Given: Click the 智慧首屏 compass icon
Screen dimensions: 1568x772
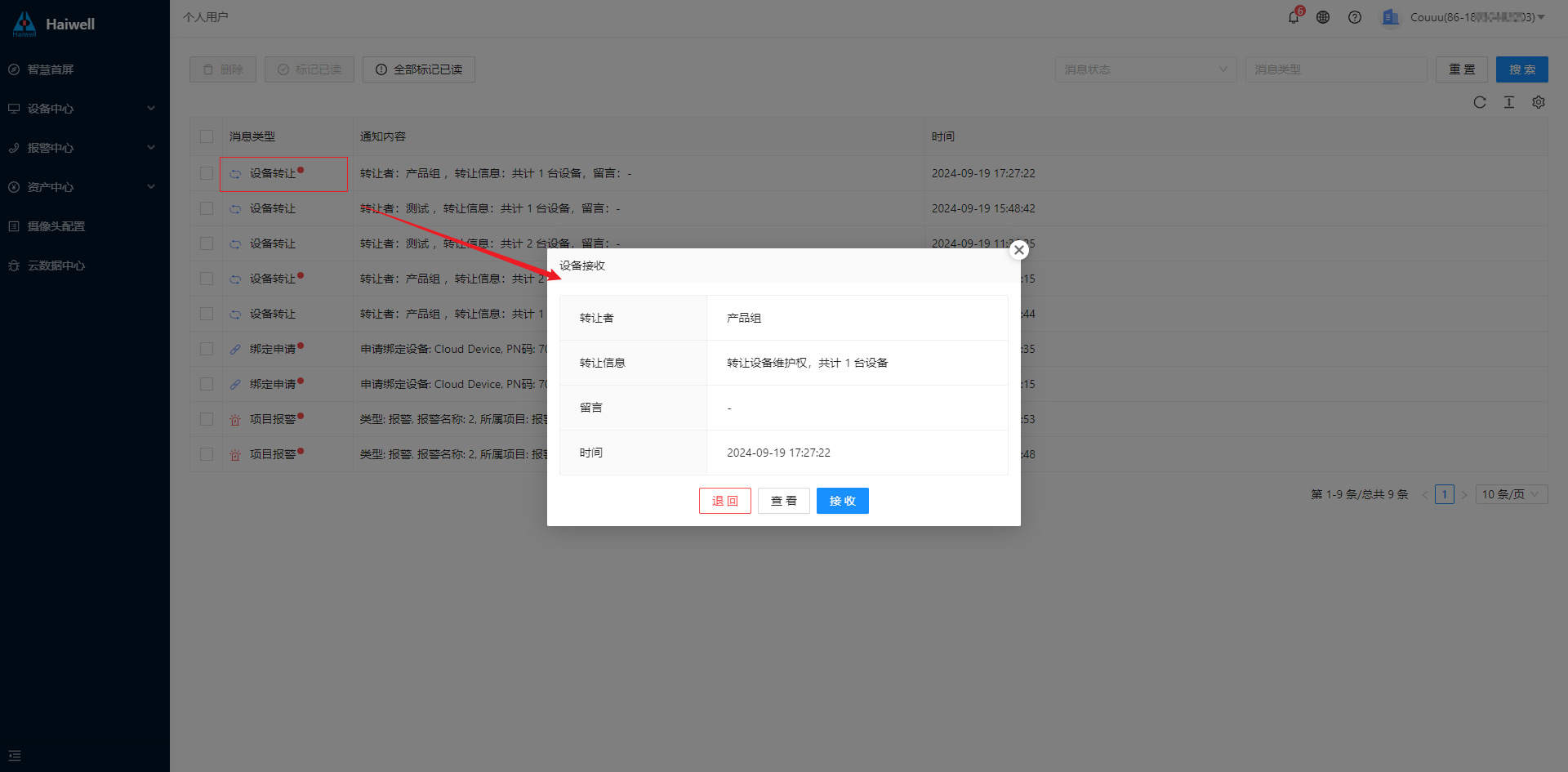Looking at the screenshot, I should 14,69.
